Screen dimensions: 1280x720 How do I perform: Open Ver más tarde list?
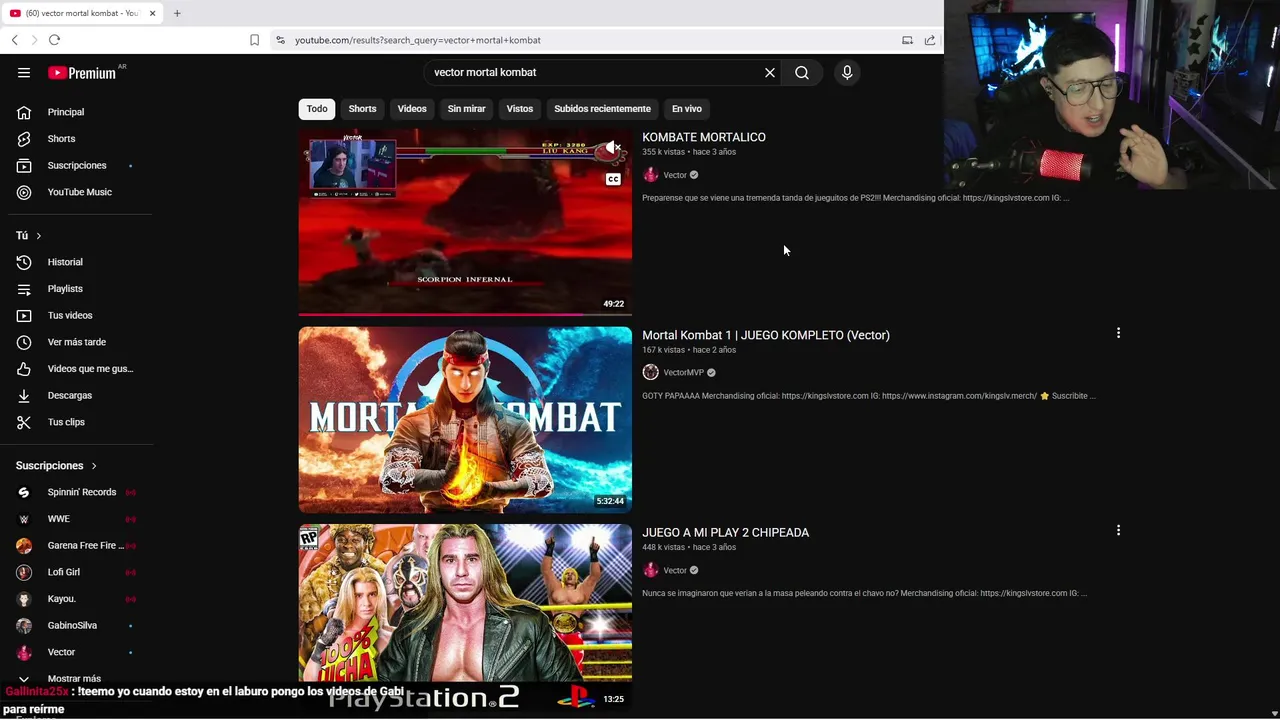point(76,342)
